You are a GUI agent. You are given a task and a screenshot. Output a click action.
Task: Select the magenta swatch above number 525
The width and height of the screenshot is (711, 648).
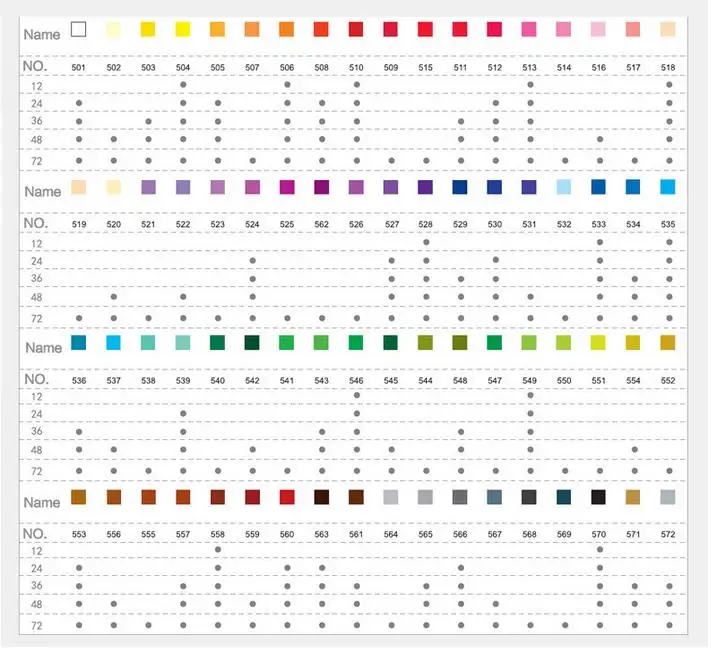287,187
